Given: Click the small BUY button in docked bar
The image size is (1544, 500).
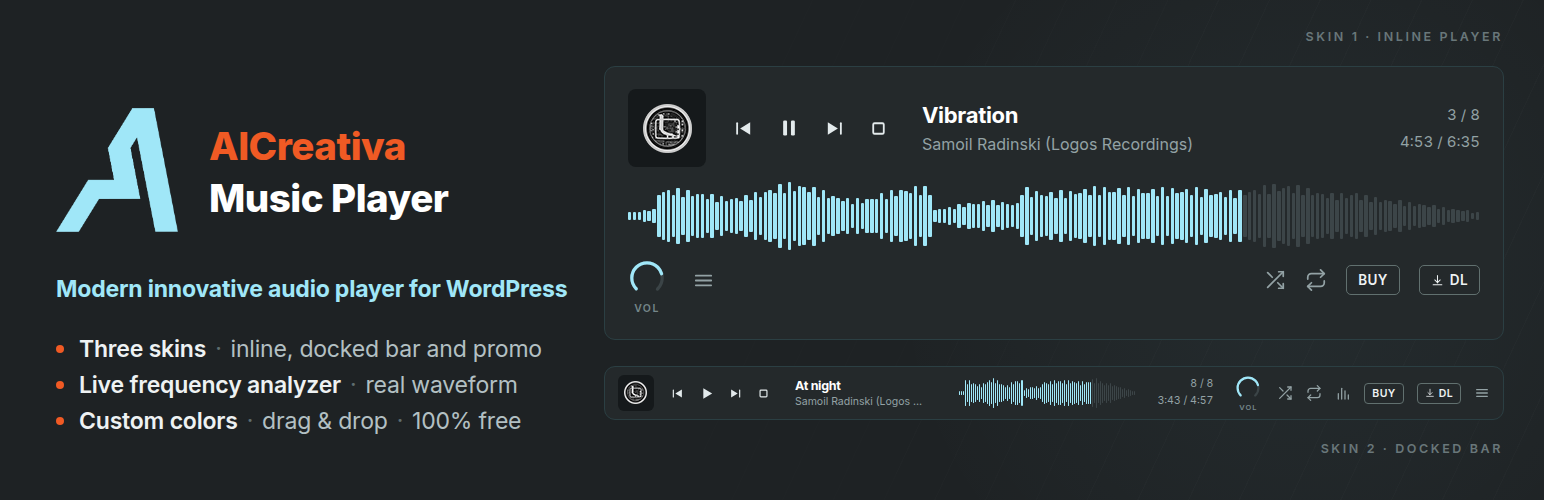Looking at the screenshot, I should (x=1384, y=393).
